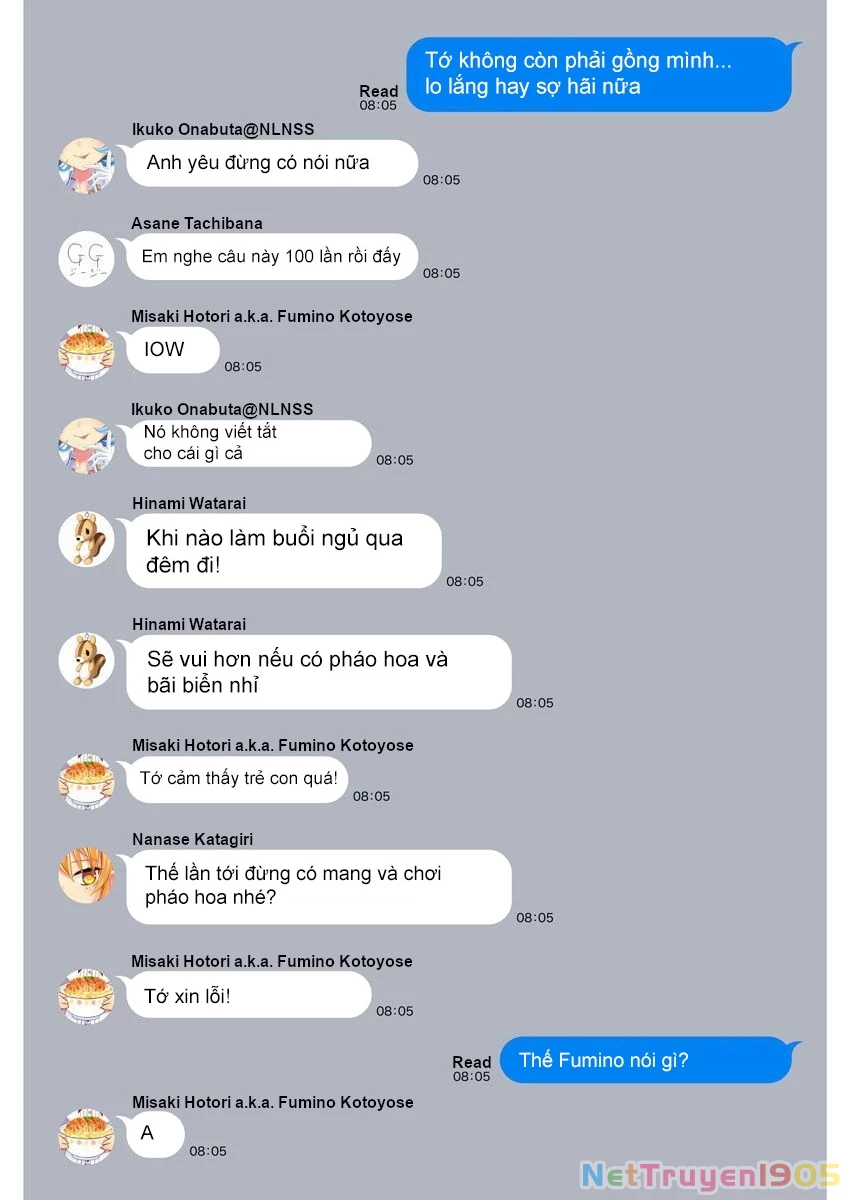
Task: Select Misaki's avatar beside "Tớ cảm thấy trẻ con quá!"
Action: tap(86, 782)
